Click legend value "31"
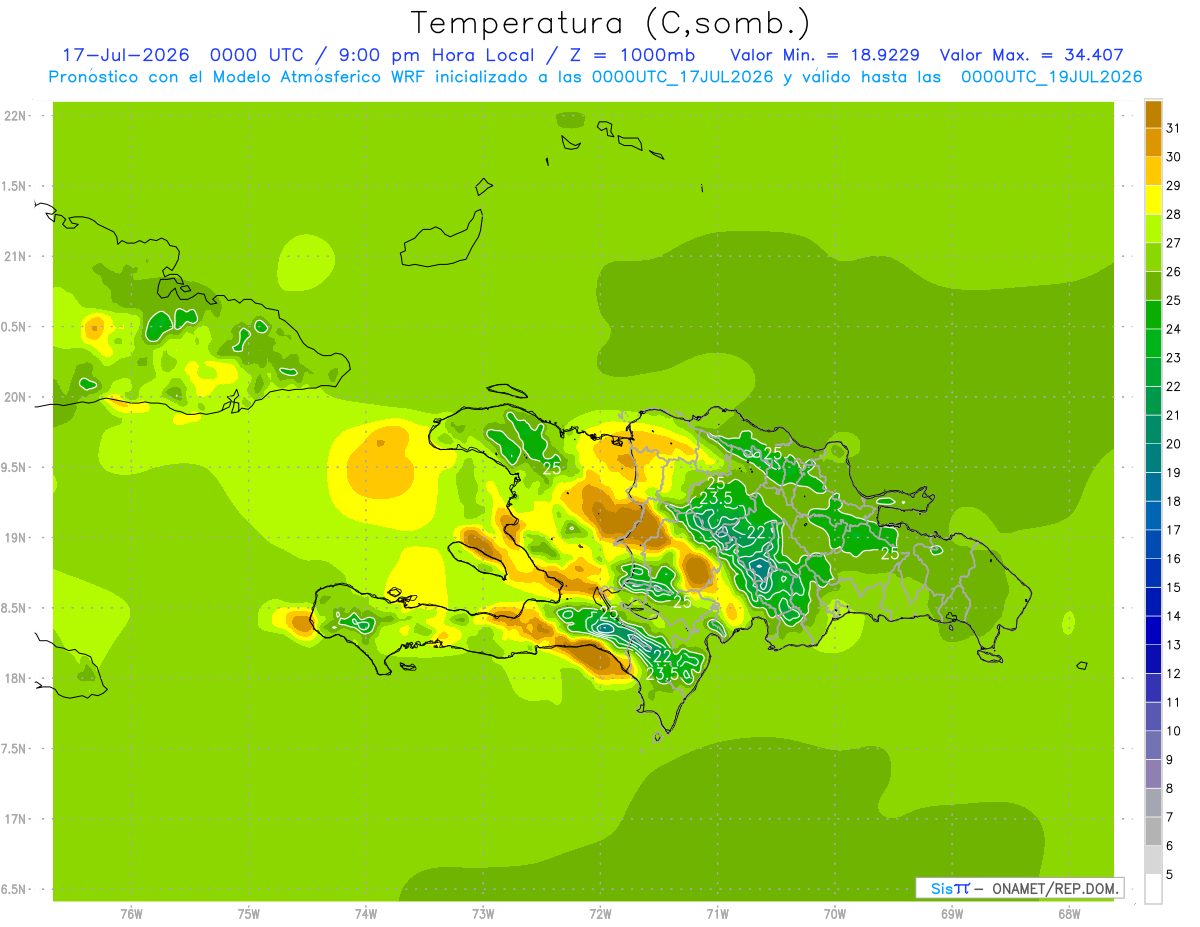Screen dimensions: 1200x927 coord(1174,128)
